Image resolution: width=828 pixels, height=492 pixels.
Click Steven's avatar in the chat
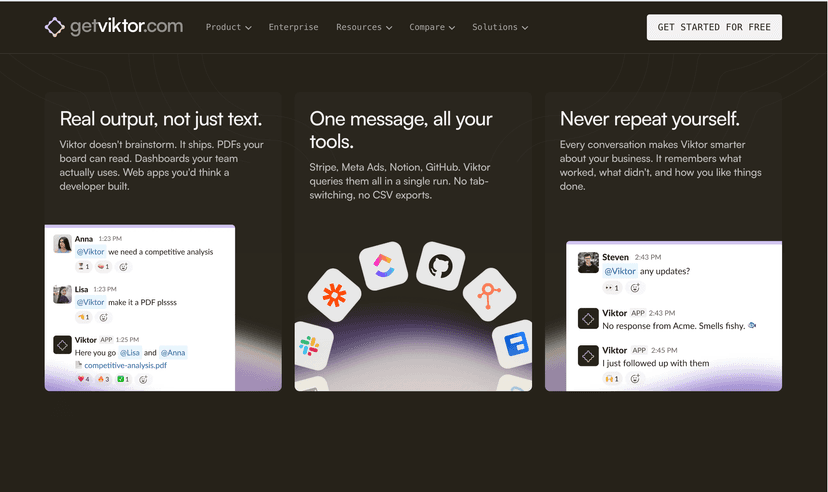click(588, 262)
